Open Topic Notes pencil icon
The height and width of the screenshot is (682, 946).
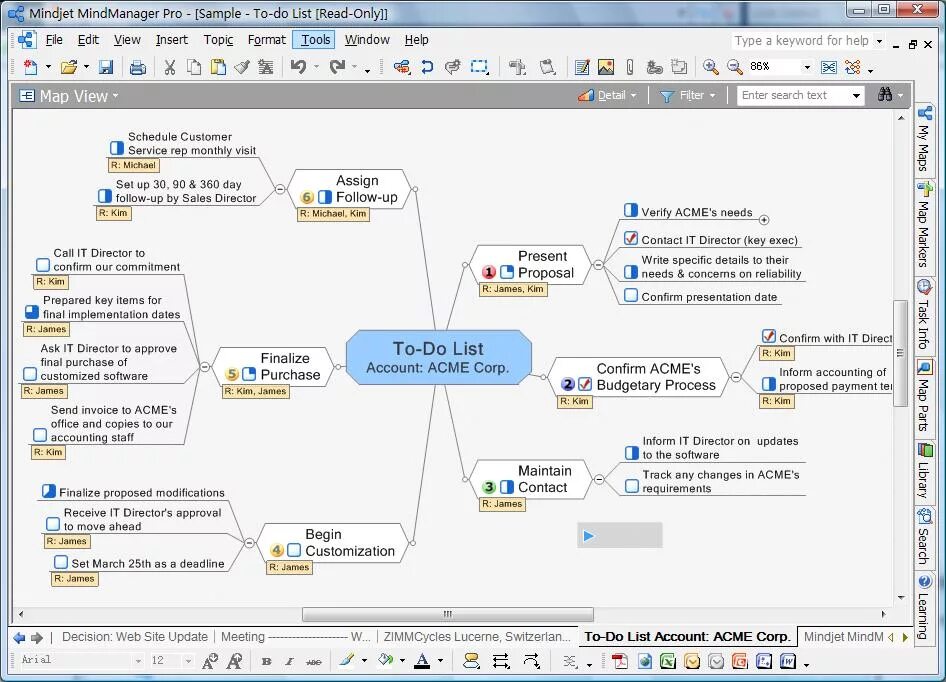582,67
